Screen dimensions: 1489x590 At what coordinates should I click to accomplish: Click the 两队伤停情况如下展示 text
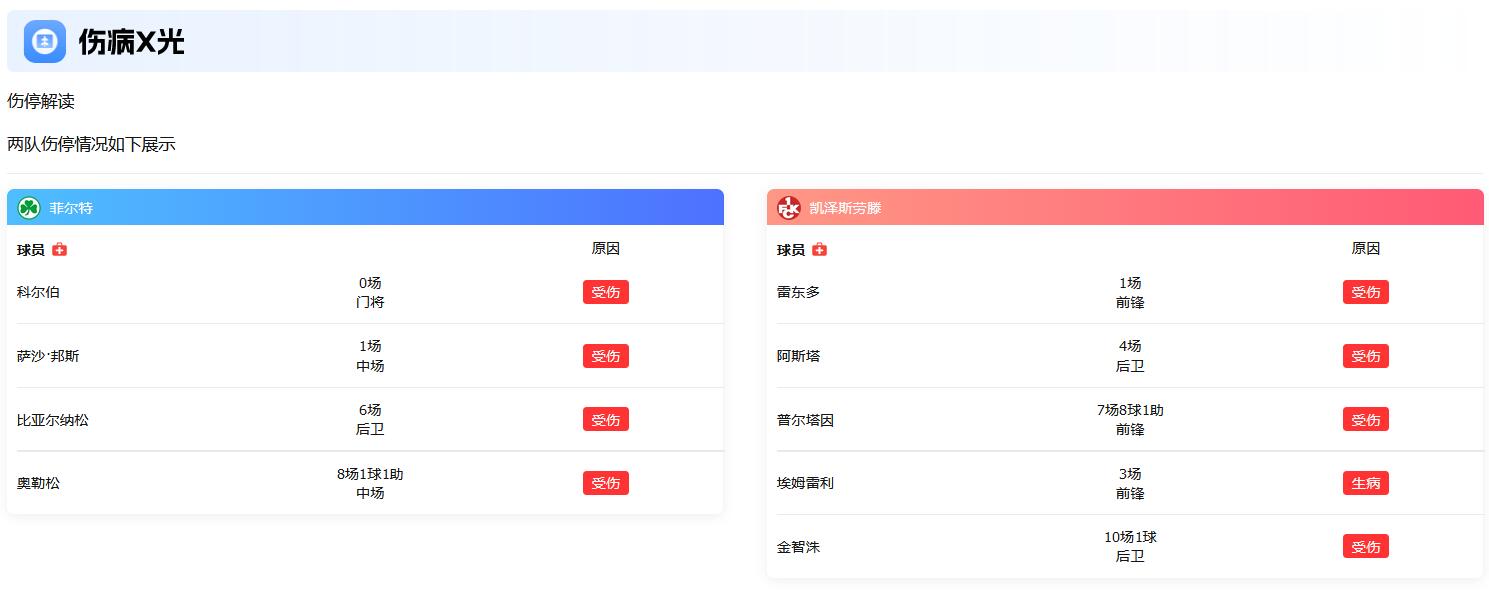point(90,144)
